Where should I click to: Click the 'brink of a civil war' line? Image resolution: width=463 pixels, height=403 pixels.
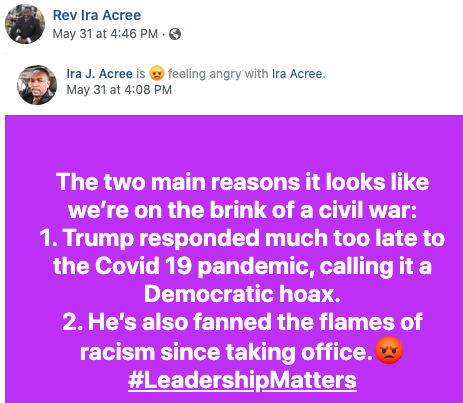(x=242, y=210)
